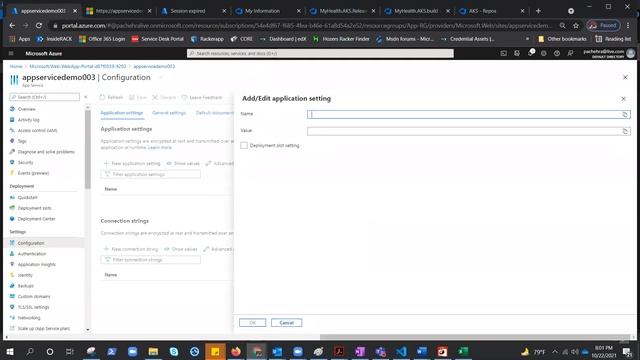Open Access control (IAM) in the sidebar
This screenshot has width=640, height=360.
click(x=37, y=131)
